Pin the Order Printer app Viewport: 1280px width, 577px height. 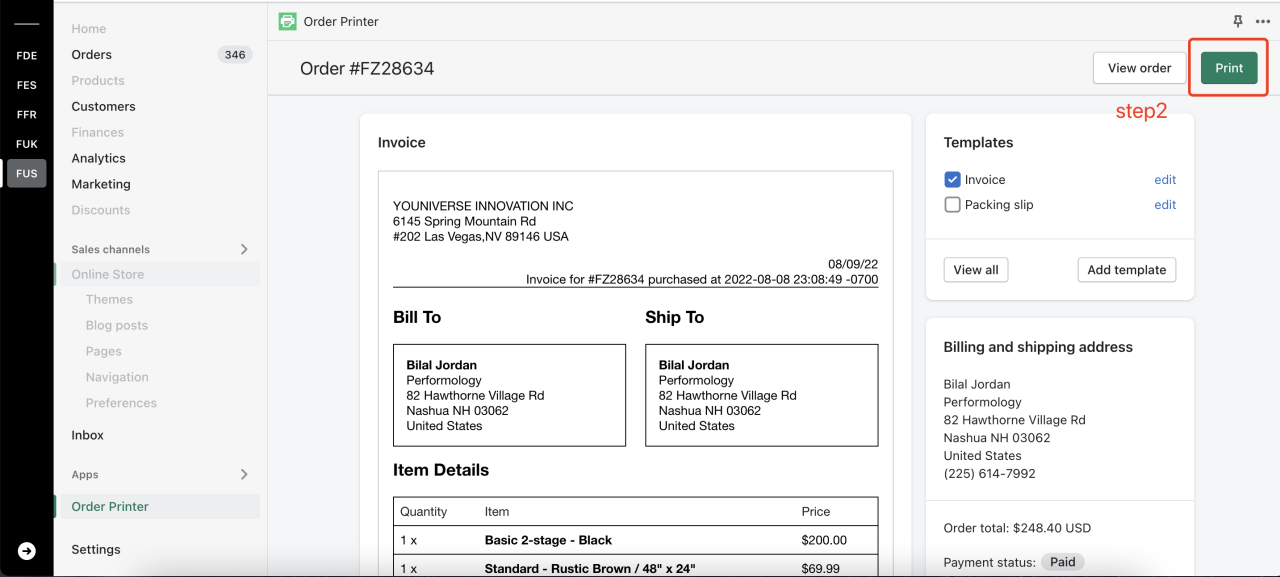1238,21
